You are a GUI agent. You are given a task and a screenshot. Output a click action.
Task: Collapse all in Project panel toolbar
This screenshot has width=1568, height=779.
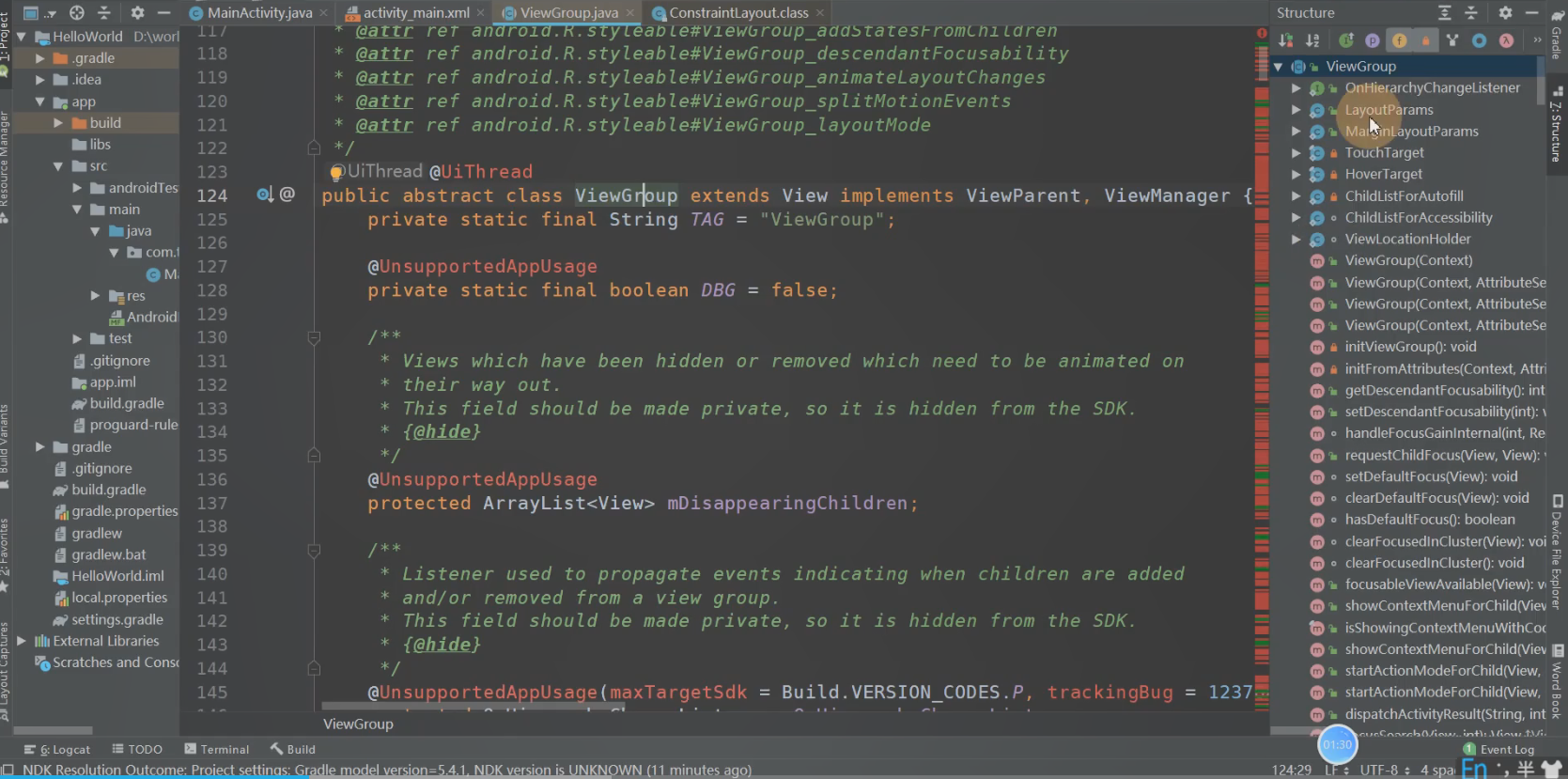(x=104, y=13)
